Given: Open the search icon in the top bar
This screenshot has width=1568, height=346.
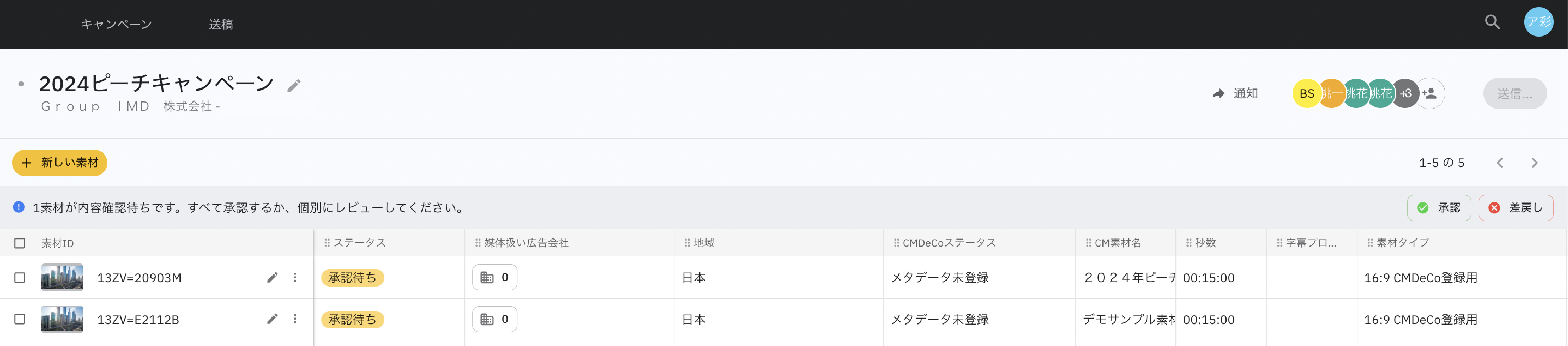Looking at the screenshot, I should (1493, 21).
